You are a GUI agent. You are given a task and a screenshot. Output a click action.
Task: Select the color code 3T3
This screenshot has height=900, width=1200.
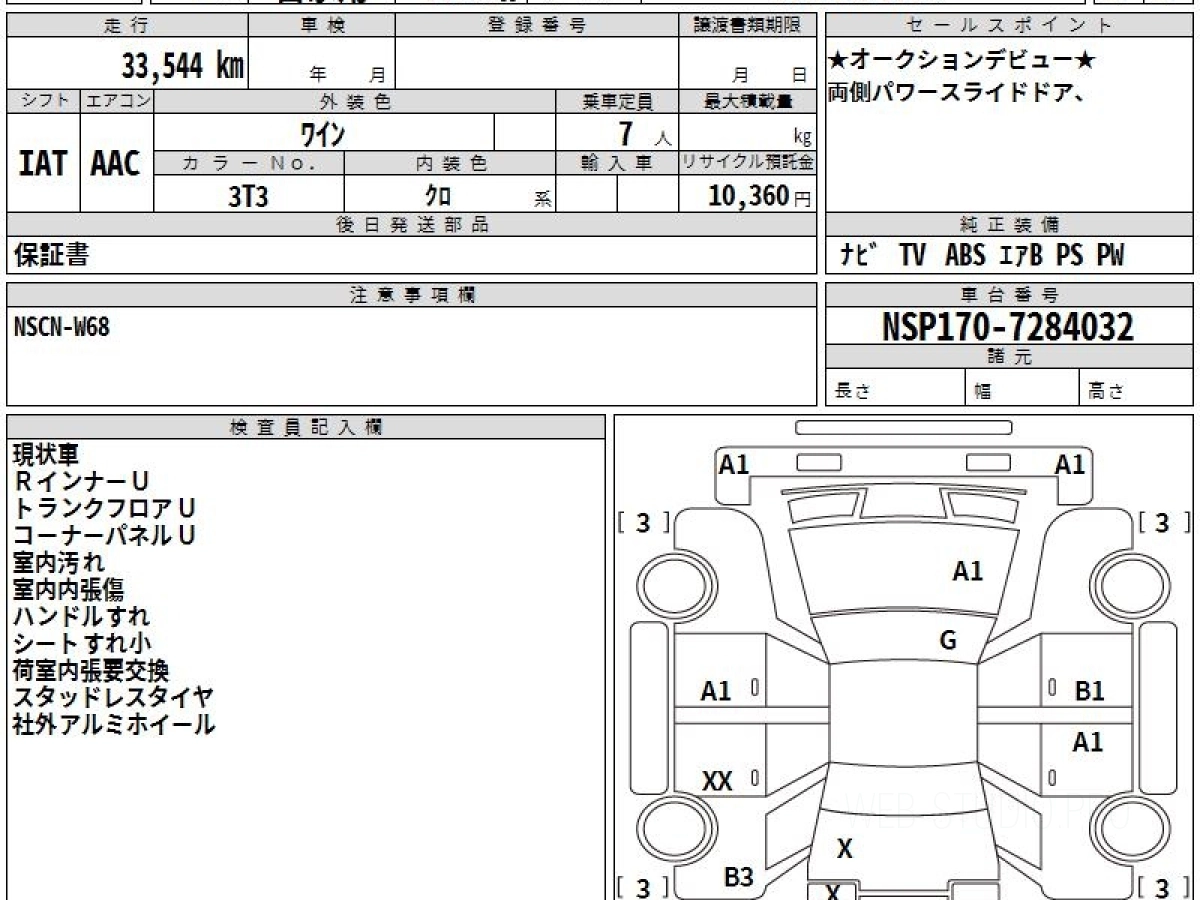[x=249, y=196]
